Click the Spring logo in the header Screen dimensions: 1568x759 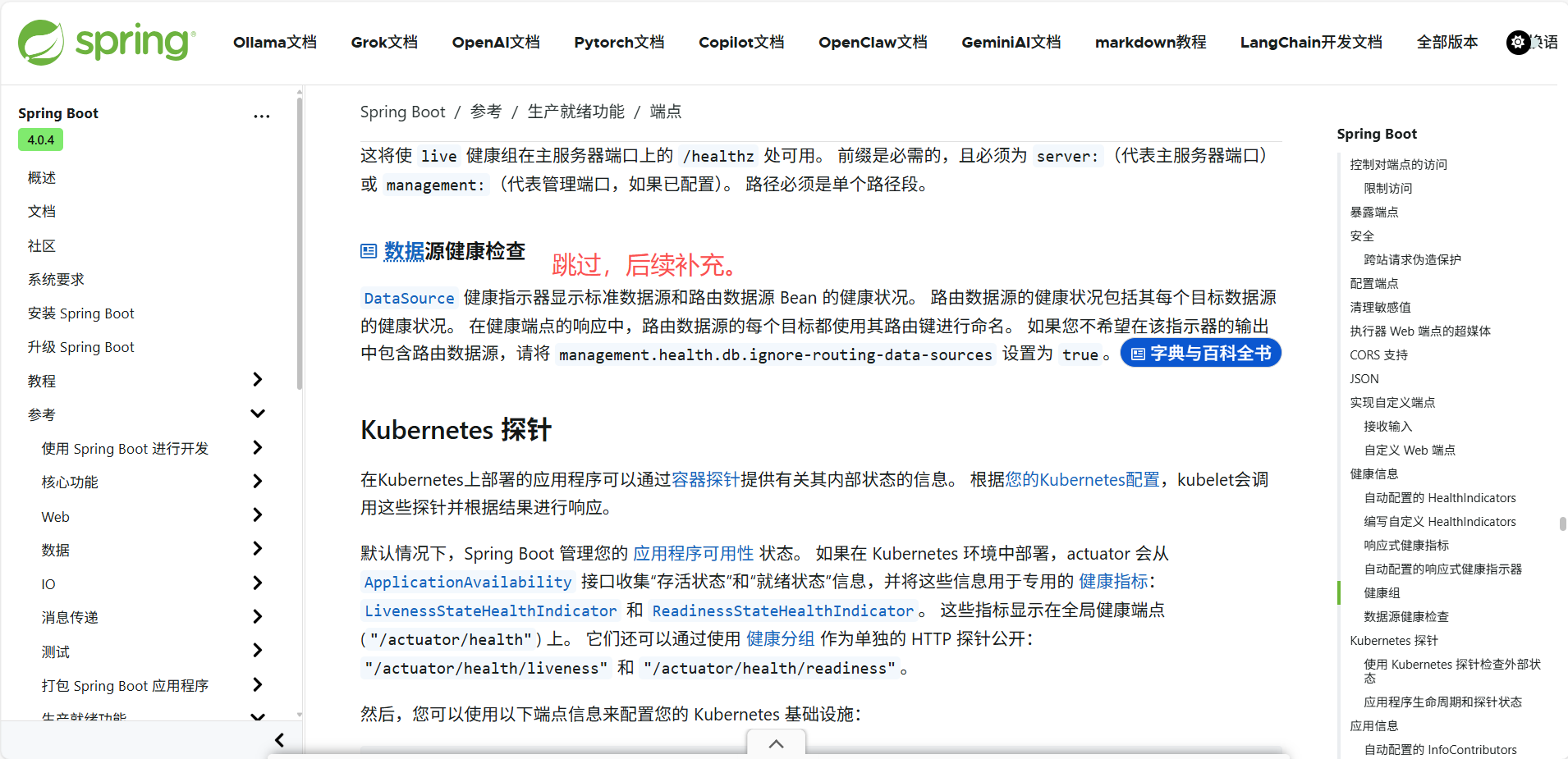pyautogui.click(x=107, y=43)
